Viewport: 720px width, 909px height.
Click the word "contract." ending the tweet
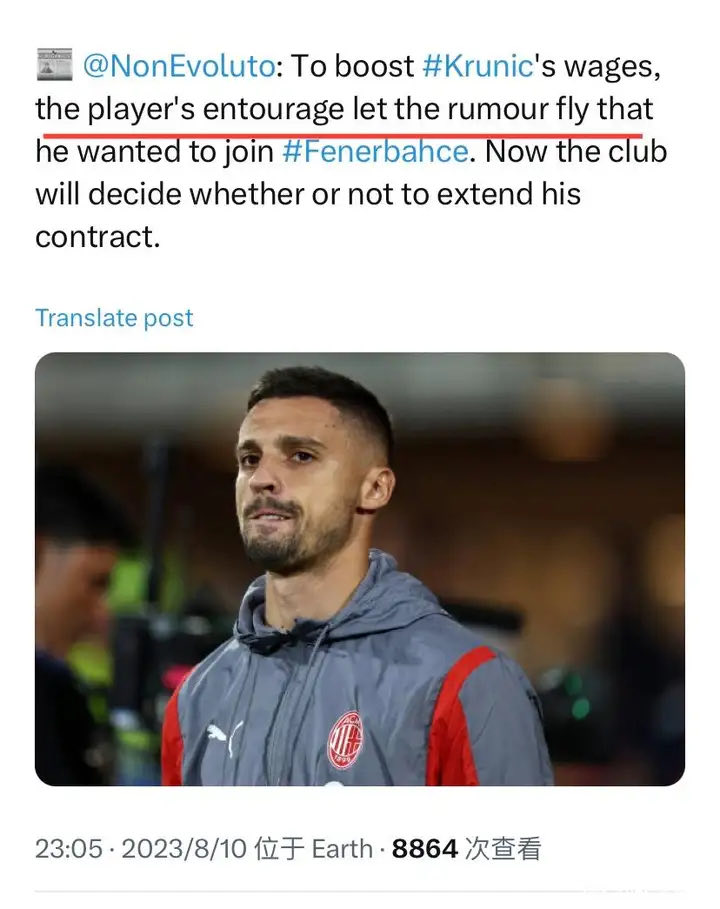click(98, 237)
